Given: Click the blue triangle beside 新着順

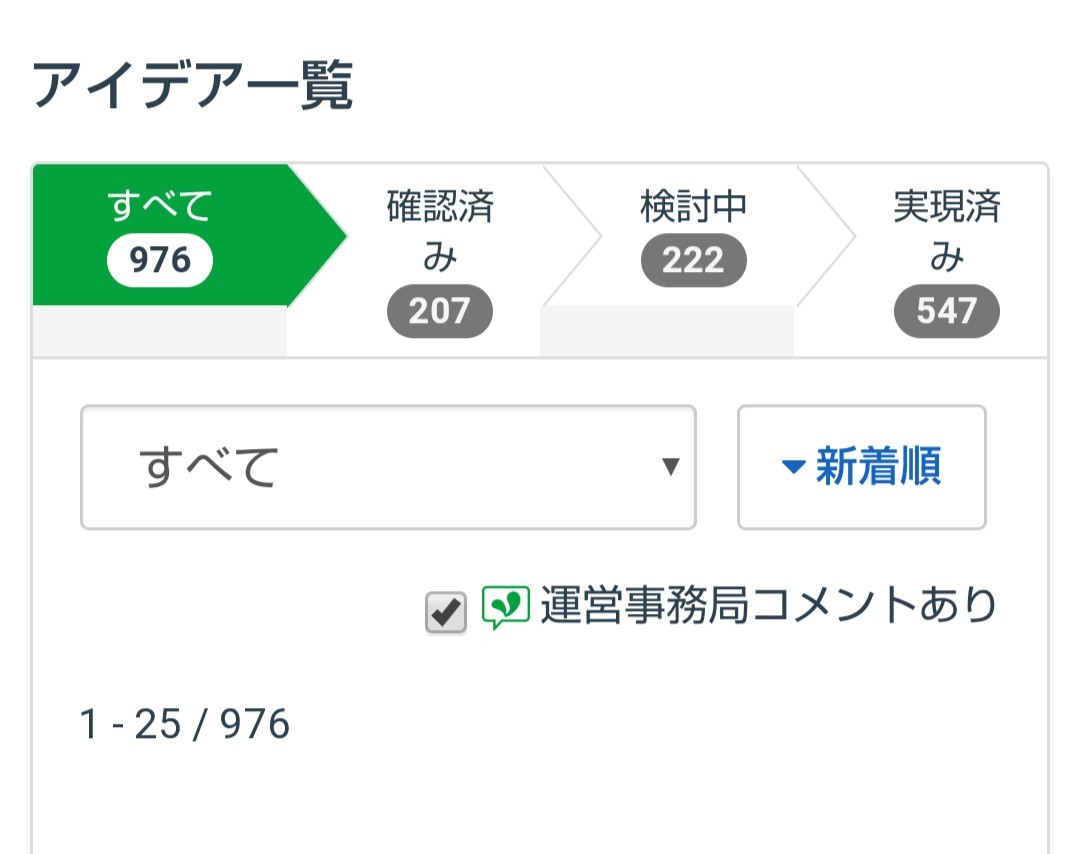Looking at the screenshot, I should [794, 467].
